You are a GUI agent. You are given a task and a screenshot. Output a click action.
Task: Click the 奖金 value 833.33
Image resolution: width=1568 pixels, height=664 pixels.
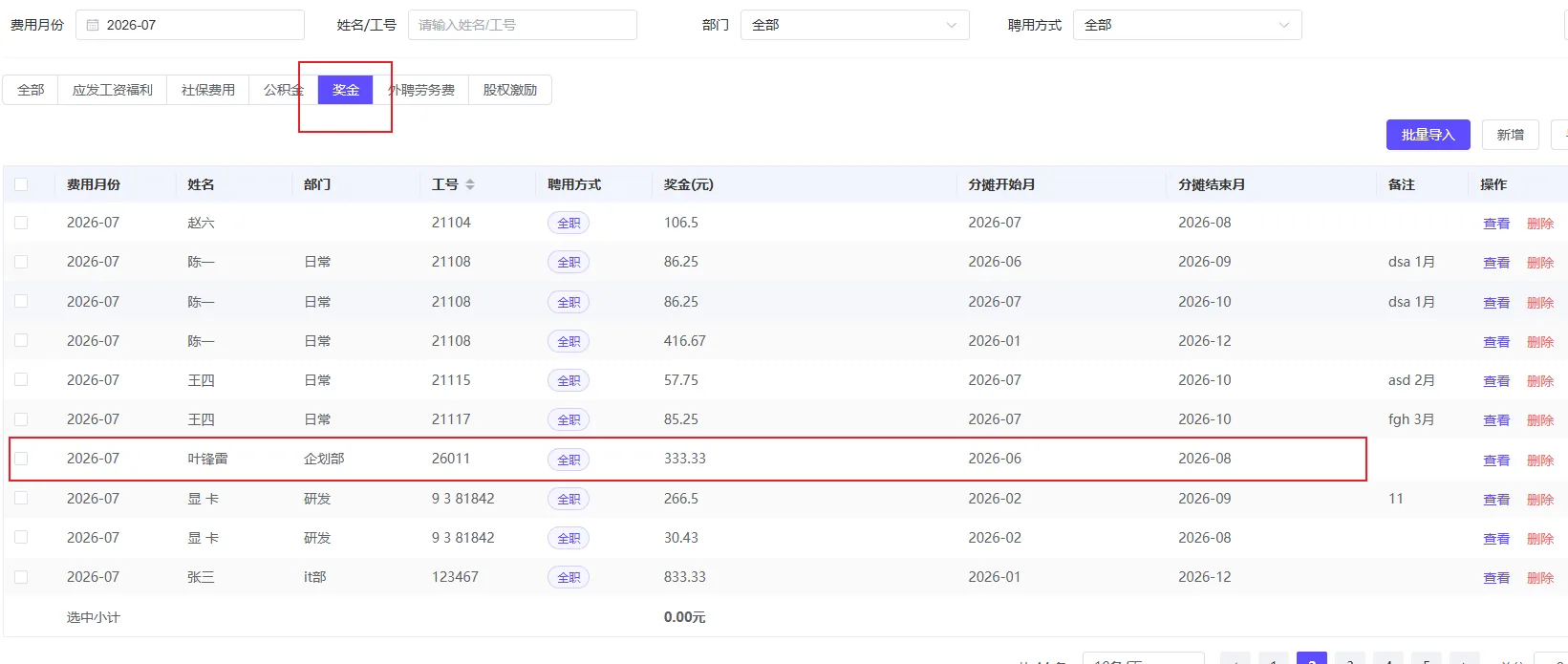click(685, 577)
